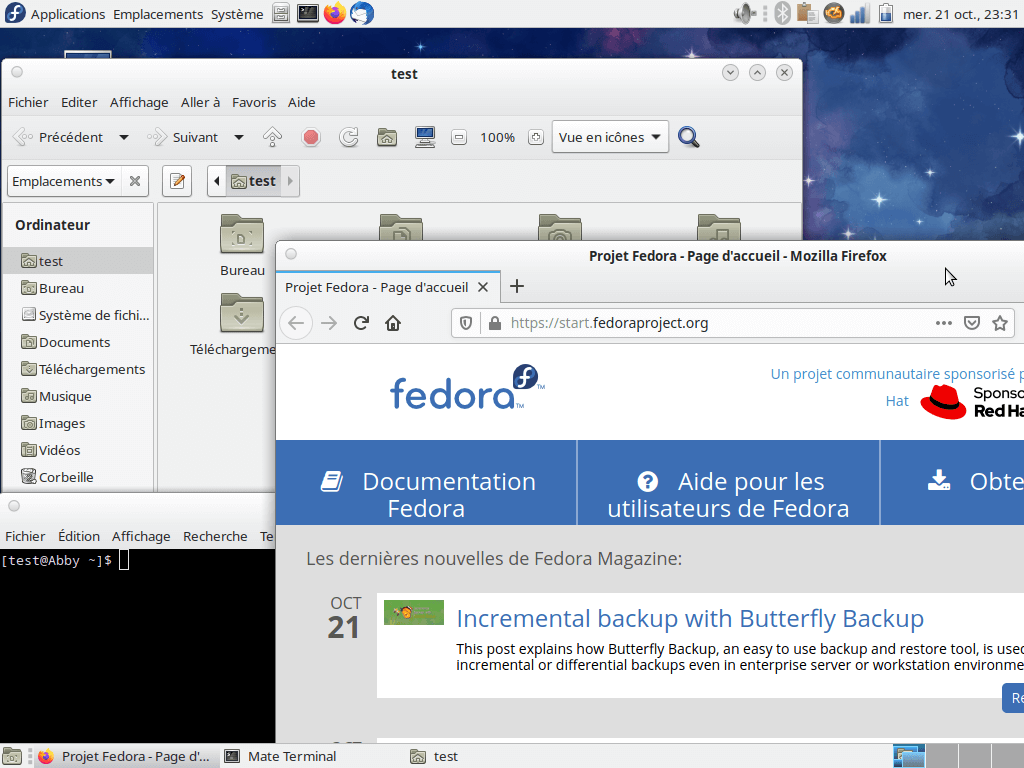1024x768 pixels.
Task: Open Incremental backup with Butterfly Backup article
Action: (690, 618)
